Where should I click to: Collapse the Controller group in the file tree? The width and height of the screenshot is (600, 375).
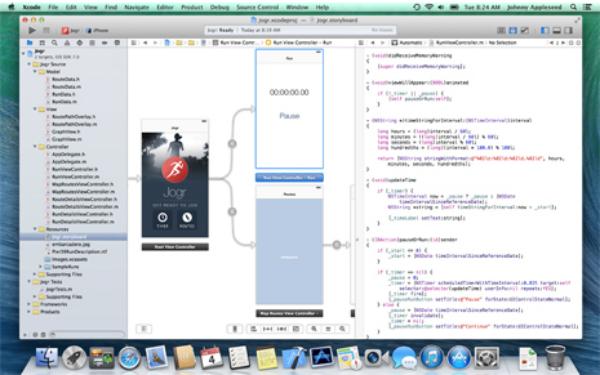[35, 147]
